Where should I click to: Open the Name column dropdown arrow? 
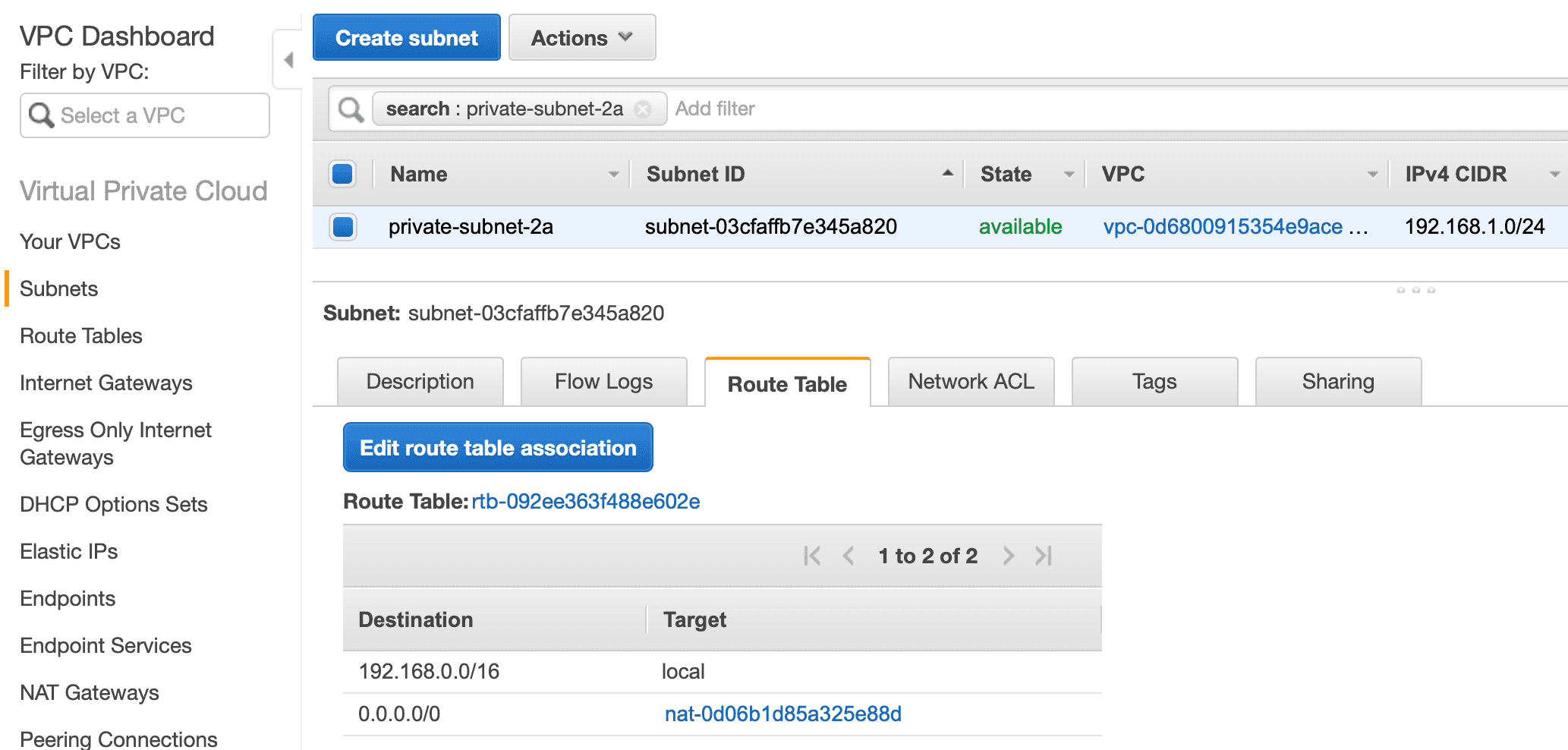(613, 175)
